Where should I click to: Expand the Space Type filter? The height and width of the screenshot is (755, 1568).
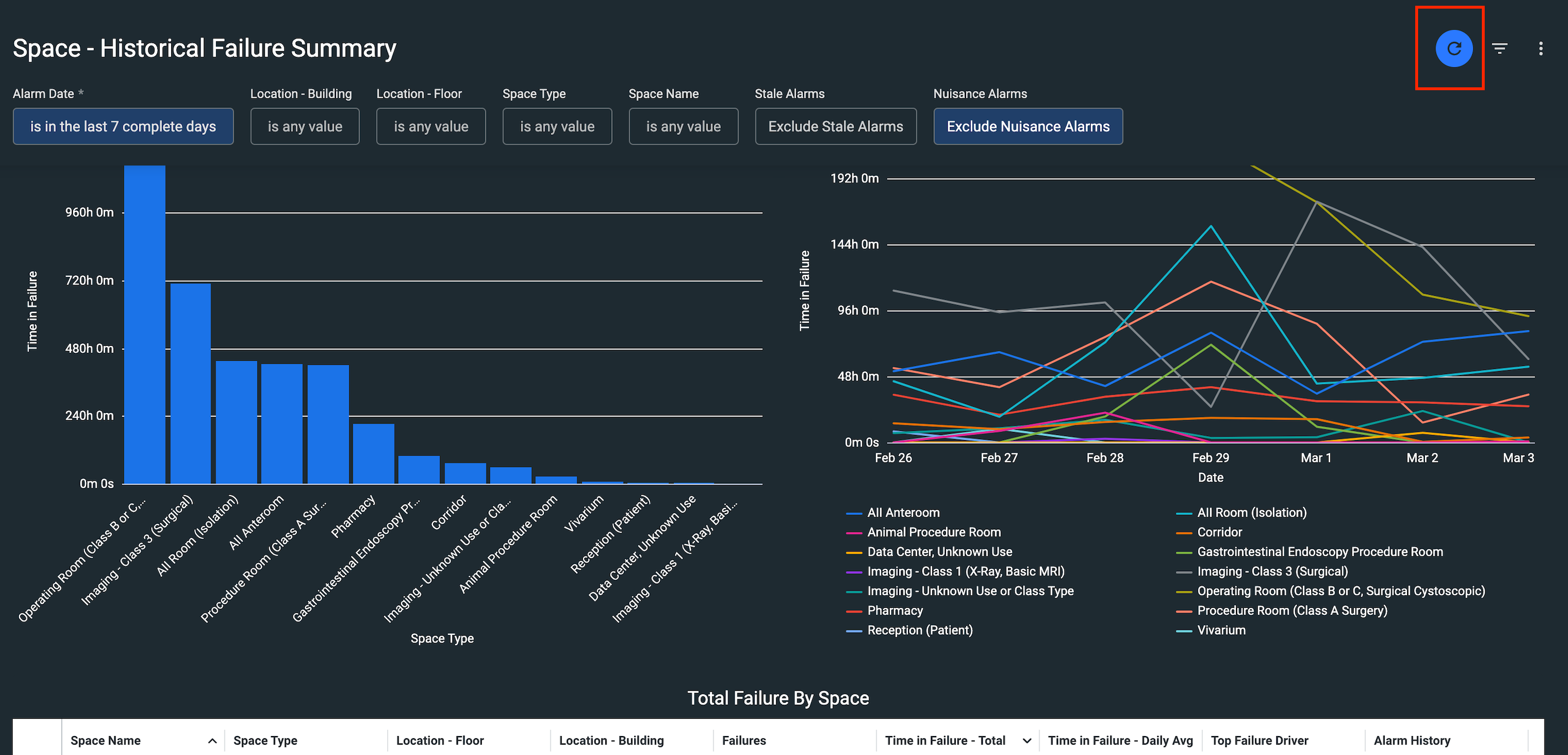click(557, 126)
